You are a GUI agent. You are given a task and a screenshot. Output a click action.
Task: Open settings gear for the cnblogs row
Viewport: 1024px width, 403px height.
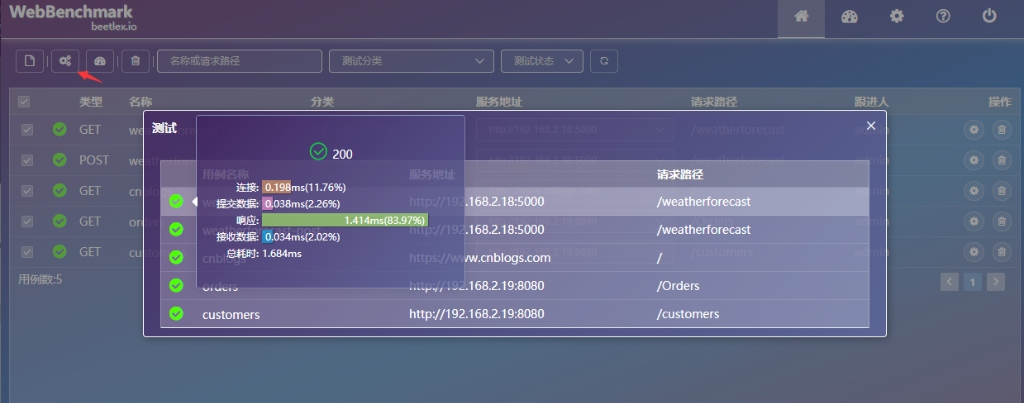(974, 191)
